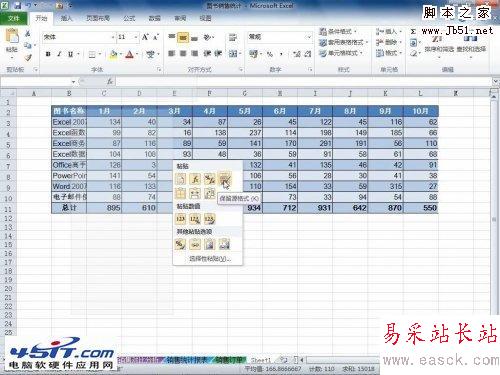Toggle bottom vertical alignment
Viewport: 500px width, 375px height.
click(x=195, y=37)
